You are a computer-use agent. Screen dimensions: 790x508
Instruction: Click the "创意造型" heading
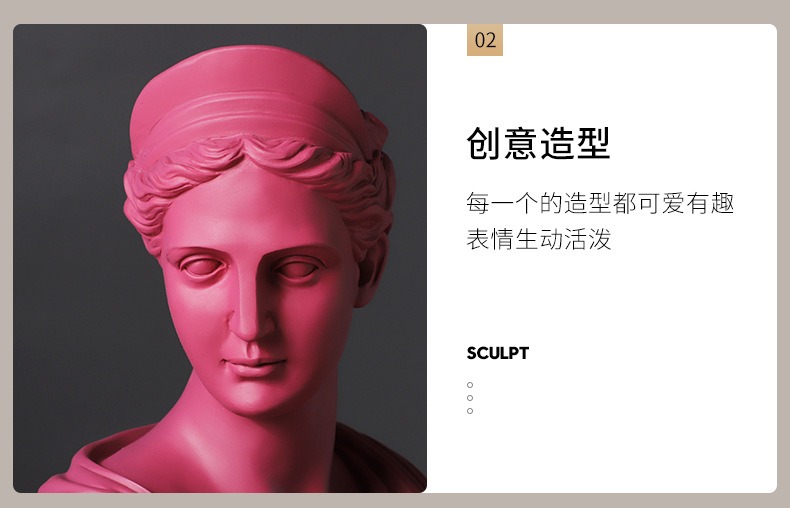[539, 143]
